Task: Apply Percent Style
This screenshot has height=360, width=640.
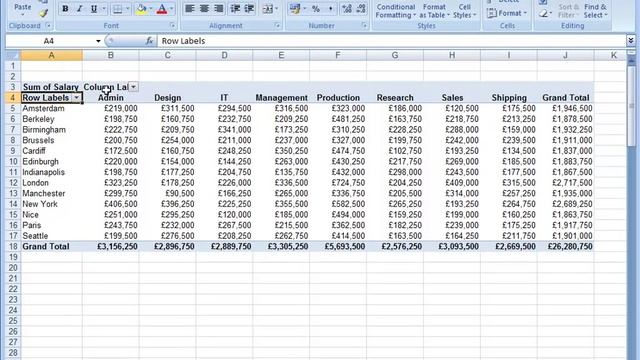Action: point(316,9)
